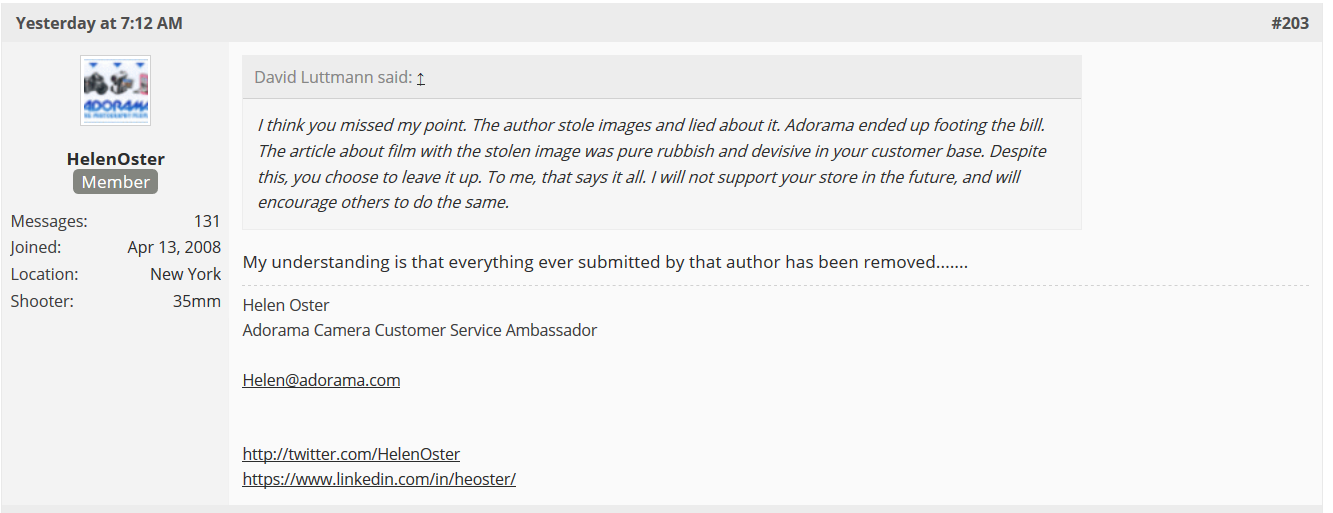The image size is (1333, 513).
Task: Click the Messages label in user info
Action: 49,221
